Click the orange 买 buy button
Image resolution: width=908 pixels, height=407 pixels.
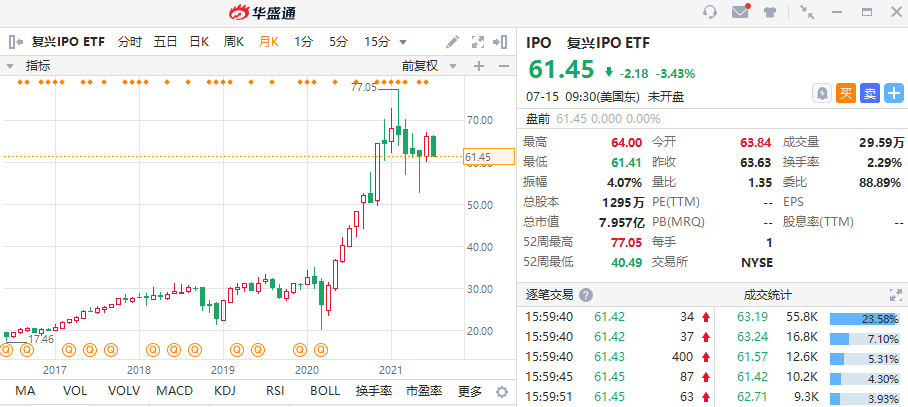coord(846,94)
